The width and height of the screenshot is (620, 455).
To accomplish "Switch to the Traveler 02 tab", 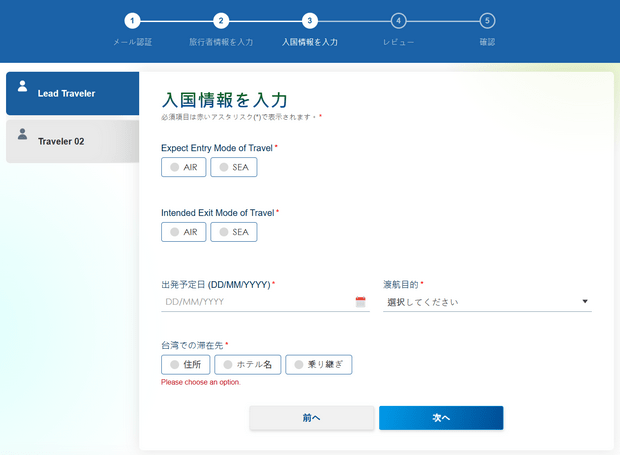I will [x=70, y=141].
